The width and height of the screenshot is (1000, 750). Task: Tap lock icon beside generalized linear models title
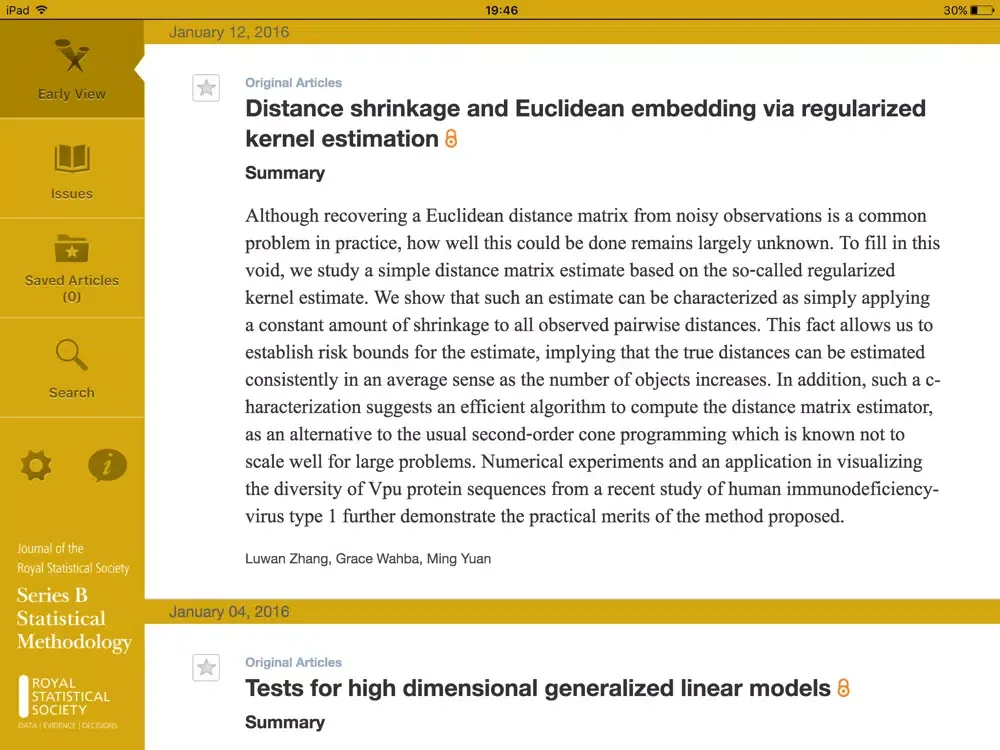[843, 688]
